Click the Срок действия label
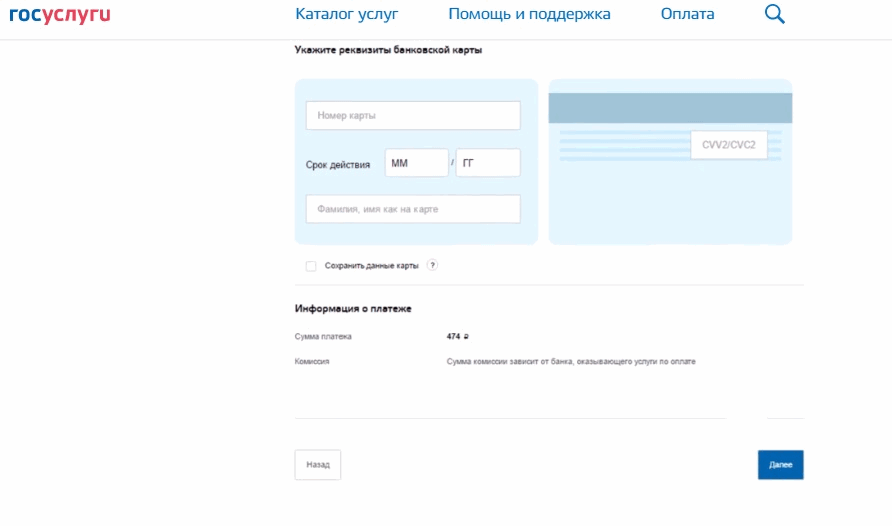The height and width of the screenshot is (526, 892). click(338, 164)
